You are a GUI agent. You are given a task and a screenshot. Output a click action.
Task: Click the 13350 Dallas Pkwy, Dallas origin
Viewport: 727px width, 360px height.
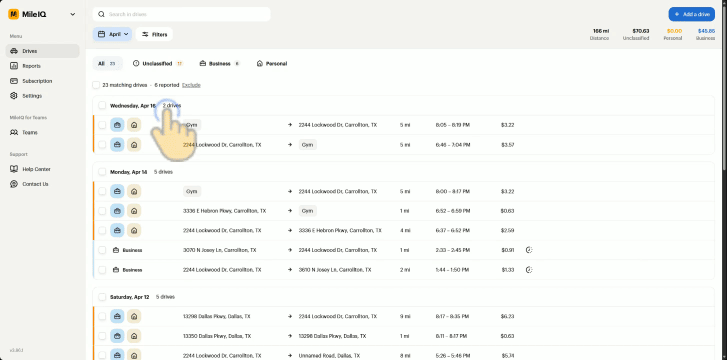coord(217,336)
